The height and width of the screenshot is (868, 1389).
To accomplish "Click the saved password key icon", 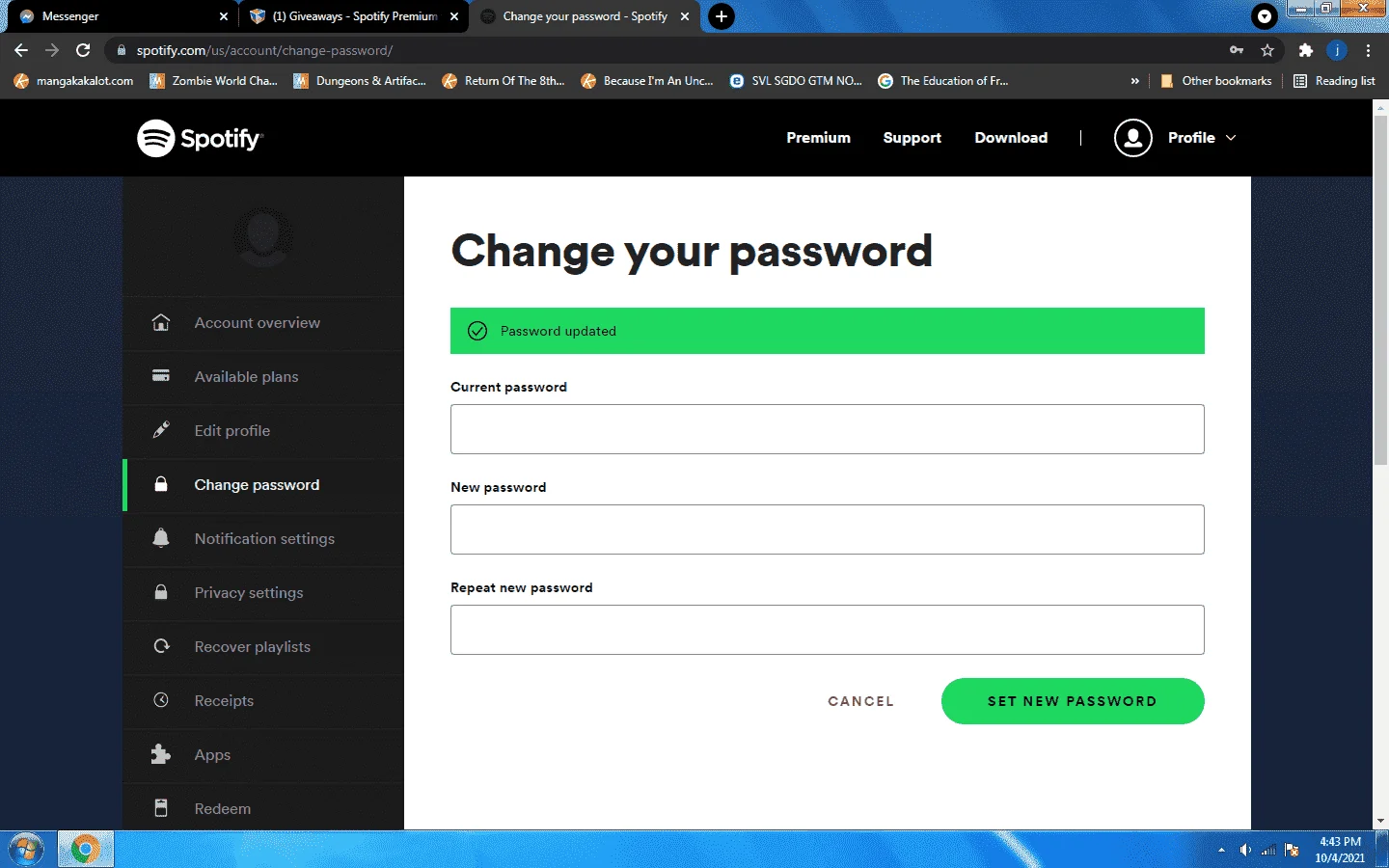I will coord(1237,50).
